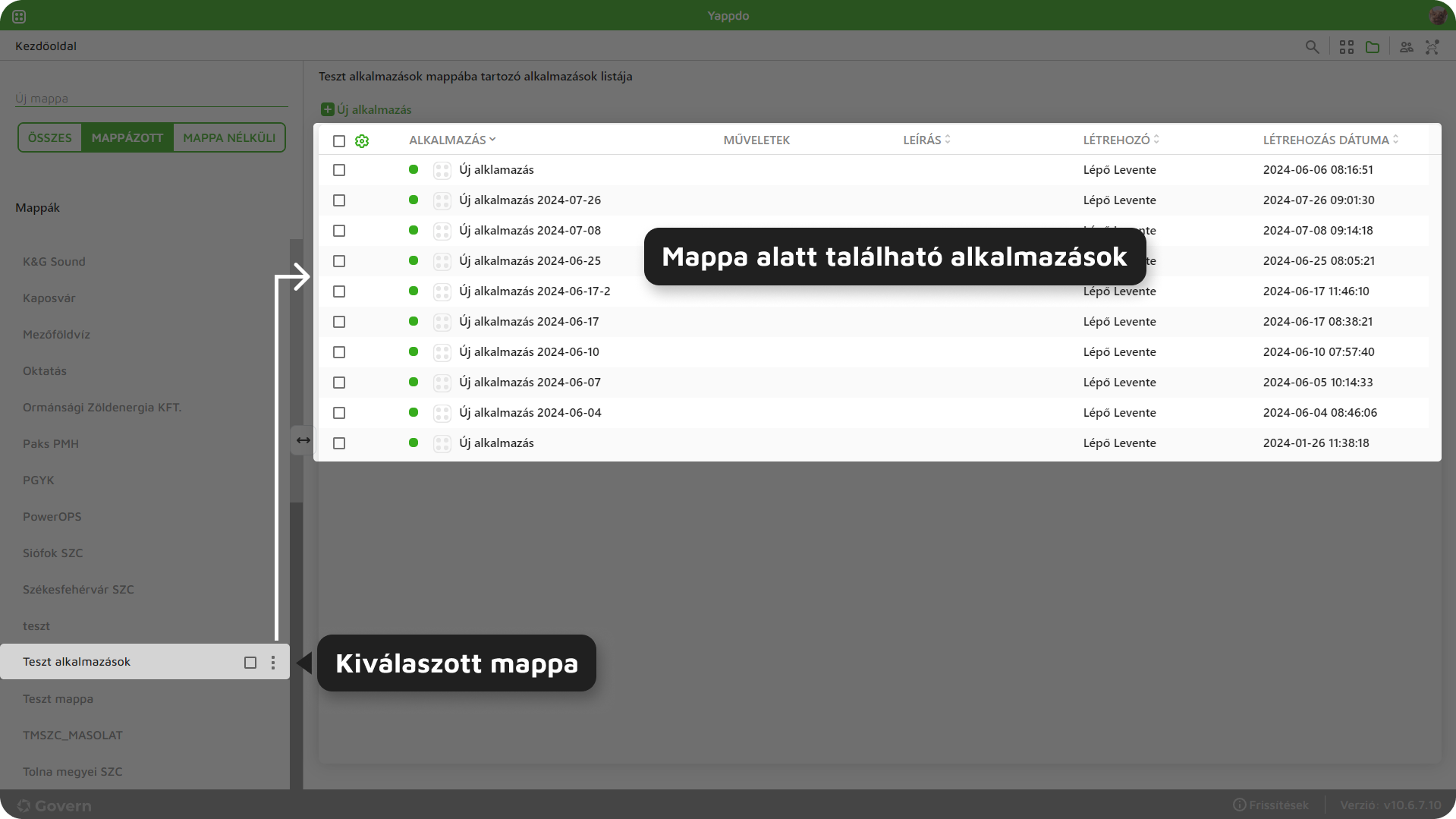
Task: Open the three-dot menu of Teszt alkalmazások
Action: 273,663
